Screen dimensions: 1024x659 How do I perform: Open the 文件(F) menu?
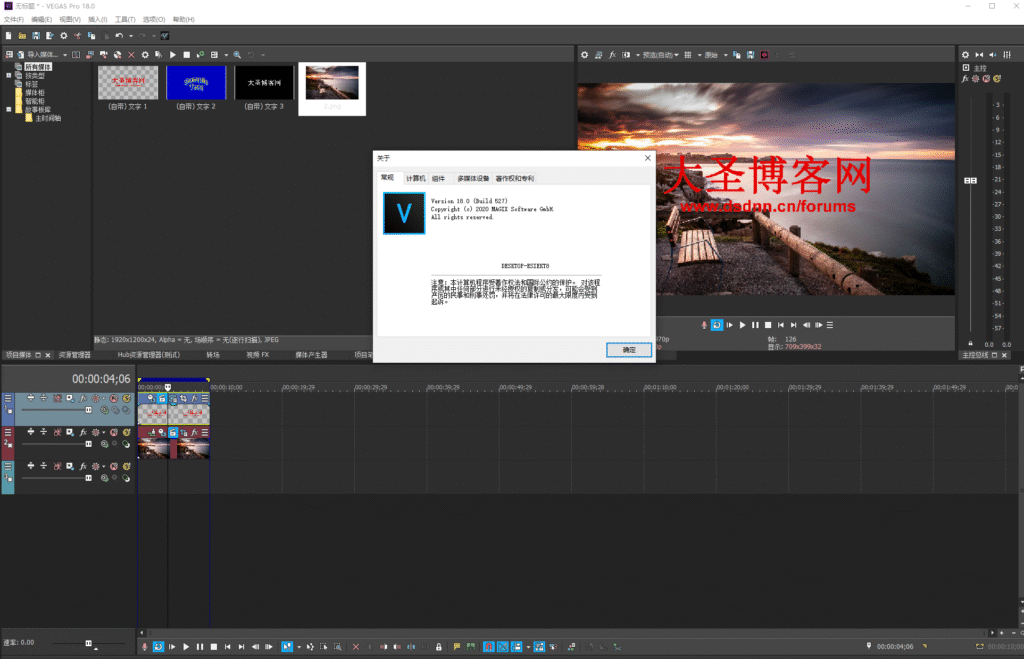(14, 19)
